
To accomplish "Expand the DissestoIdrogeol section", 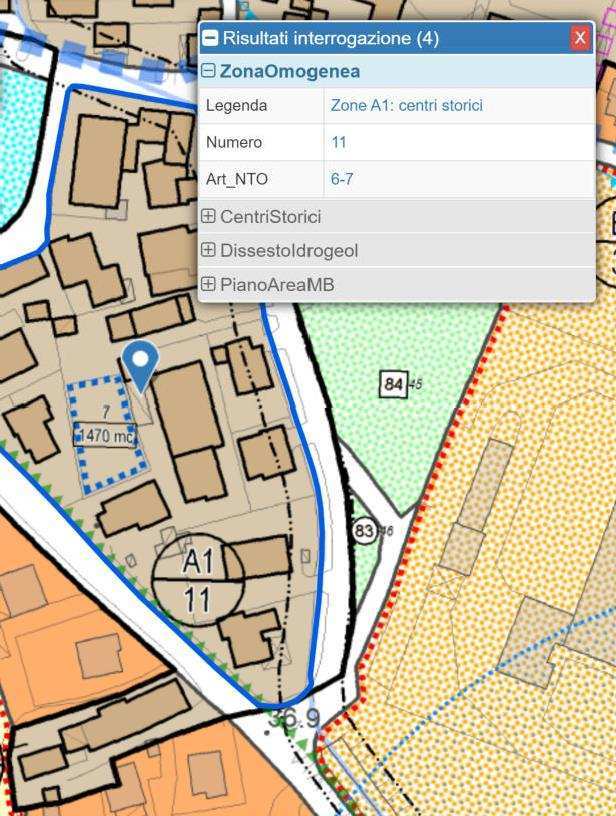I will point(208,251).
